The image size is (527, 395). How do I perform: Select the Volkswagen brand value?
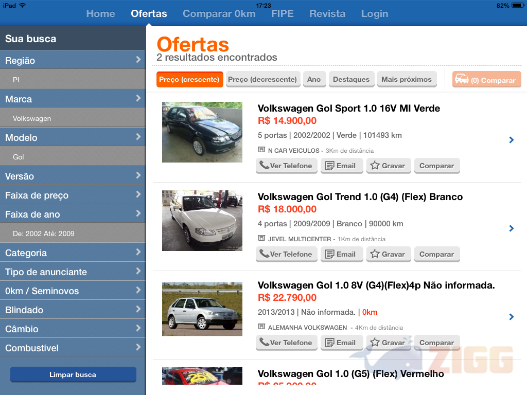(x=73, y=118)
